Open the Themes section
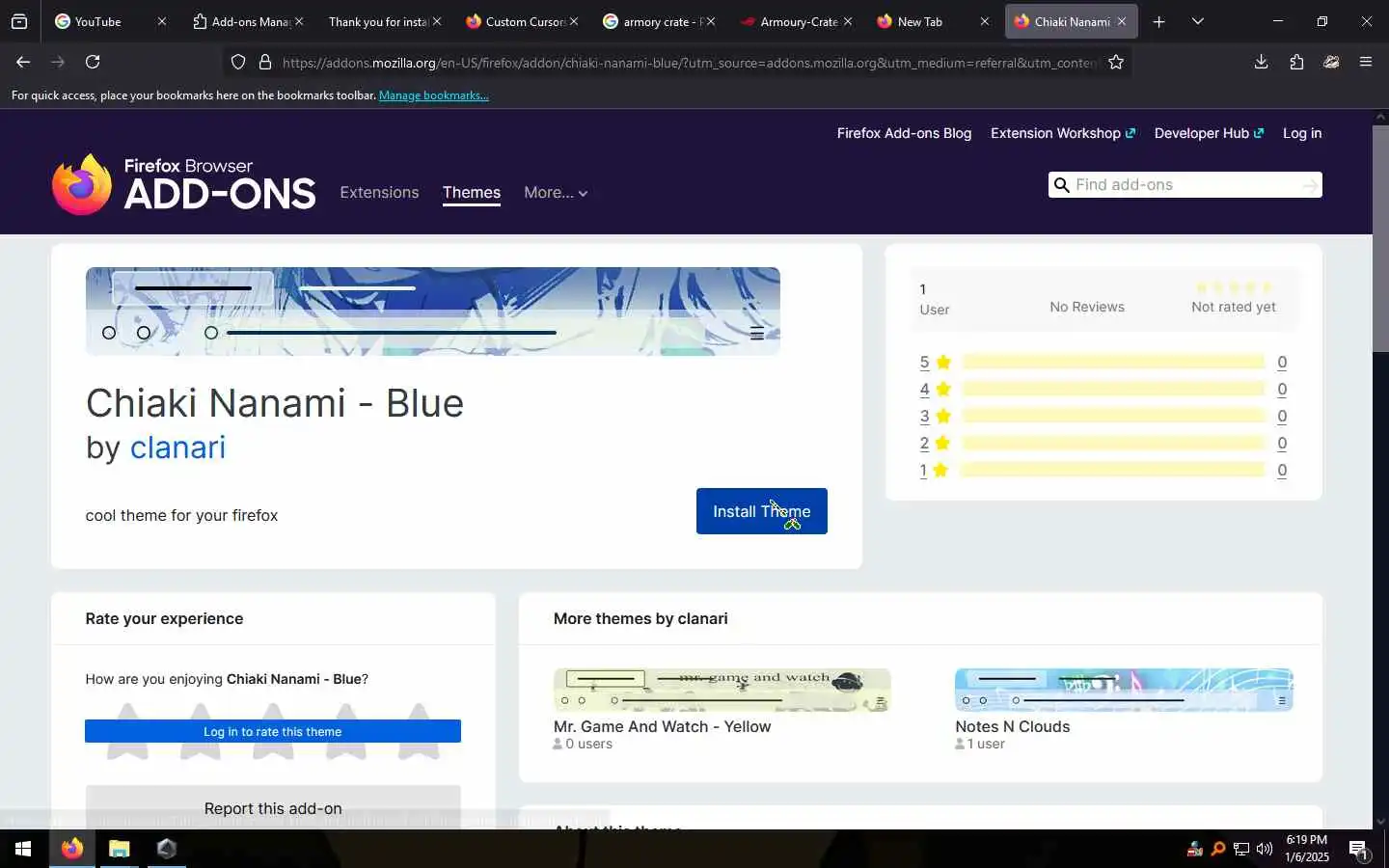The height and width of the screenshot is (868, 1389). (x=472, y=192)
